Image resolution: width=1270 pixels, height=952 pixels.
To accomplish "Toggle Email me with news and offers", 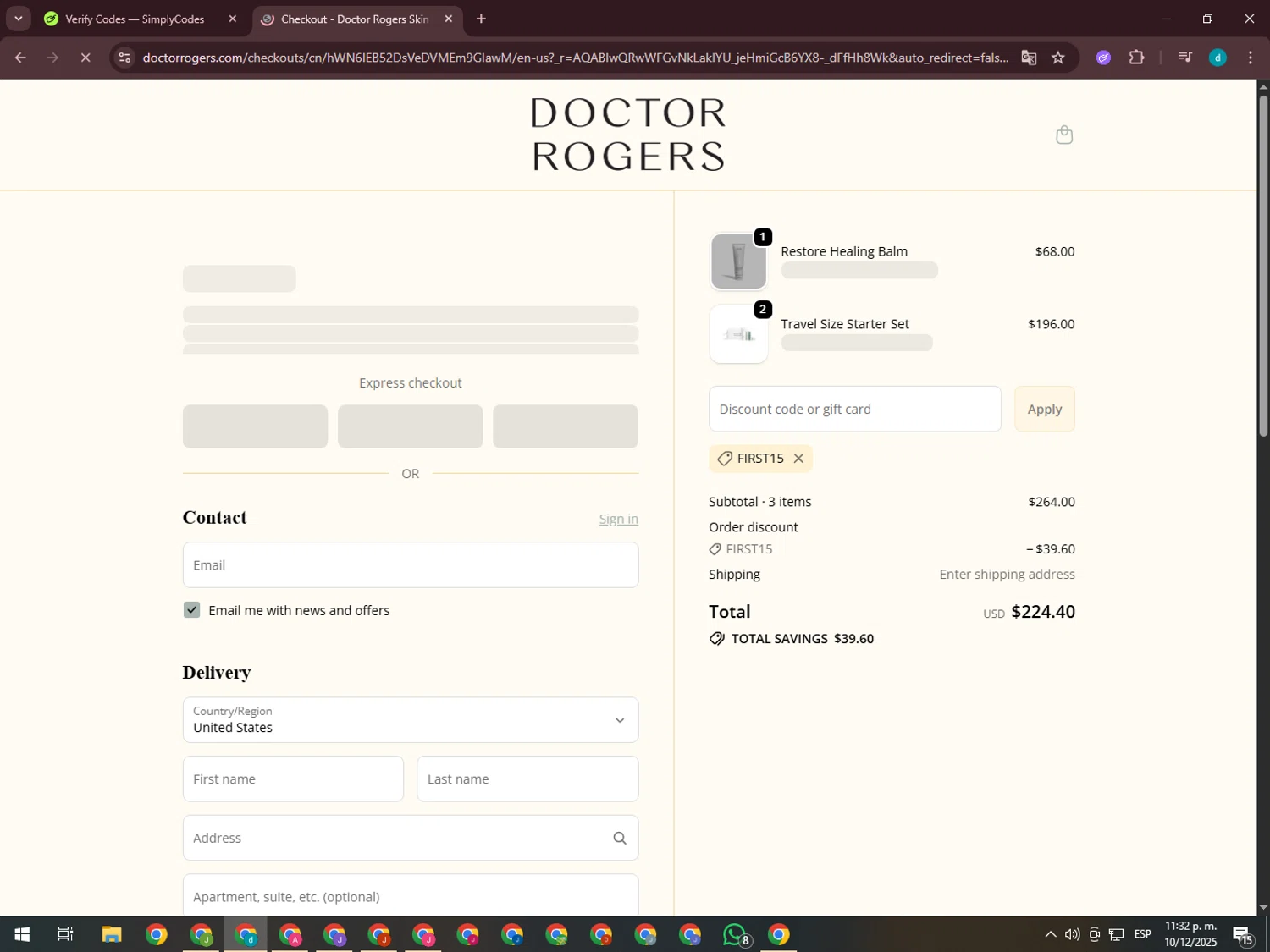I will pos(192,610).
